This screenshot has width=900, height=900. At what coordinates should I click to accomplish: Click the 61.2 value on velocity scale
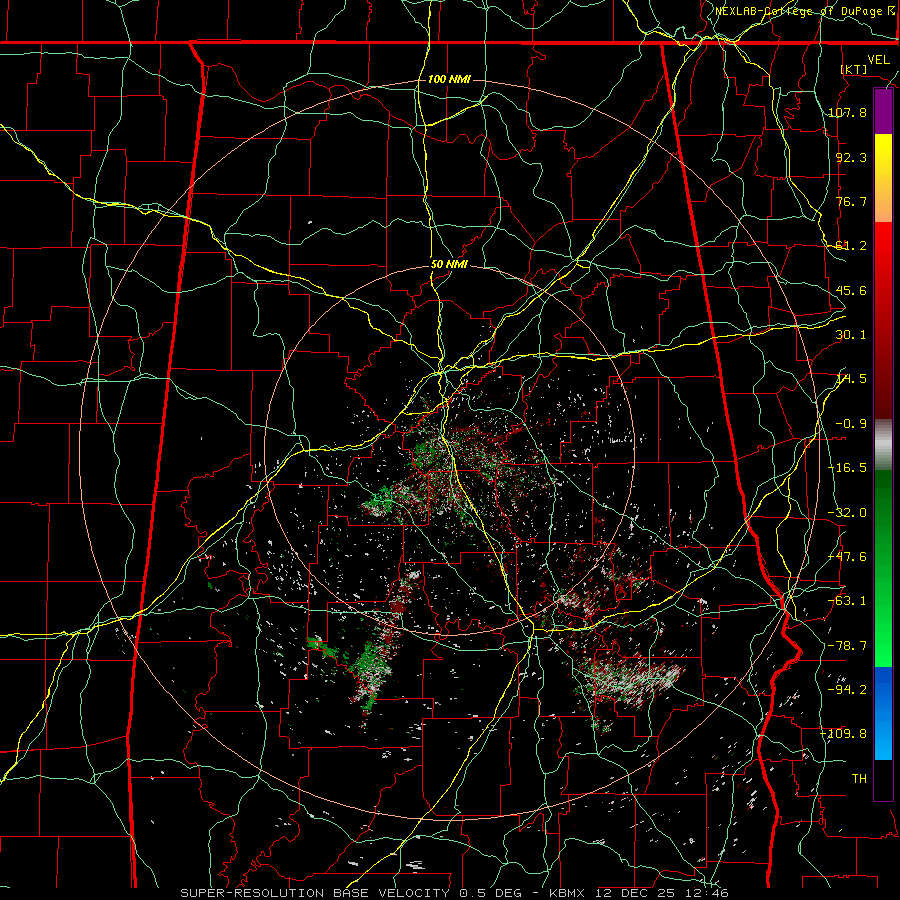[x=851, y=246]
